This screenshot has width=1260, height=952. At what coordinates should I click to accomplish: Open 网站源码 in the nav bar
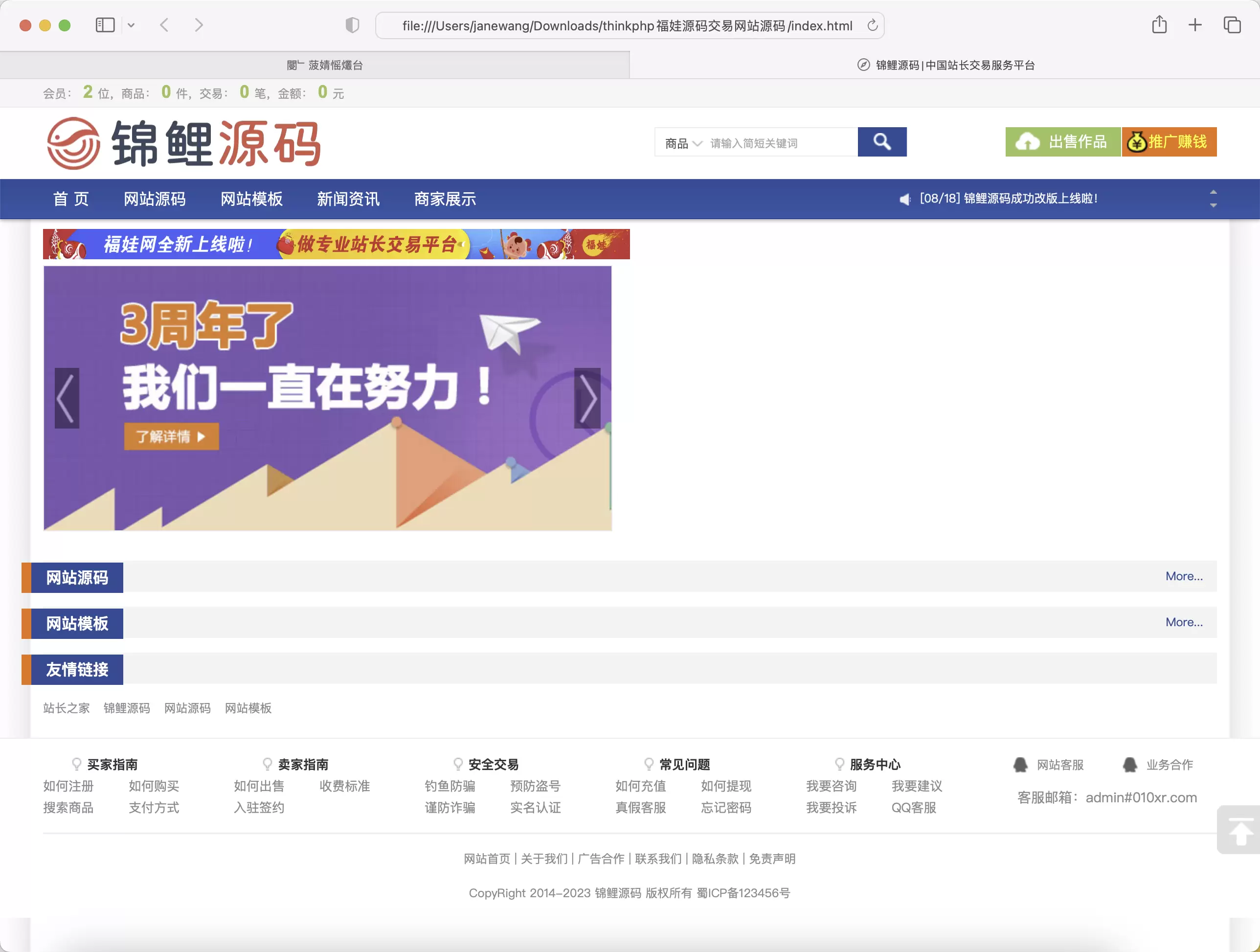(155, 199)
